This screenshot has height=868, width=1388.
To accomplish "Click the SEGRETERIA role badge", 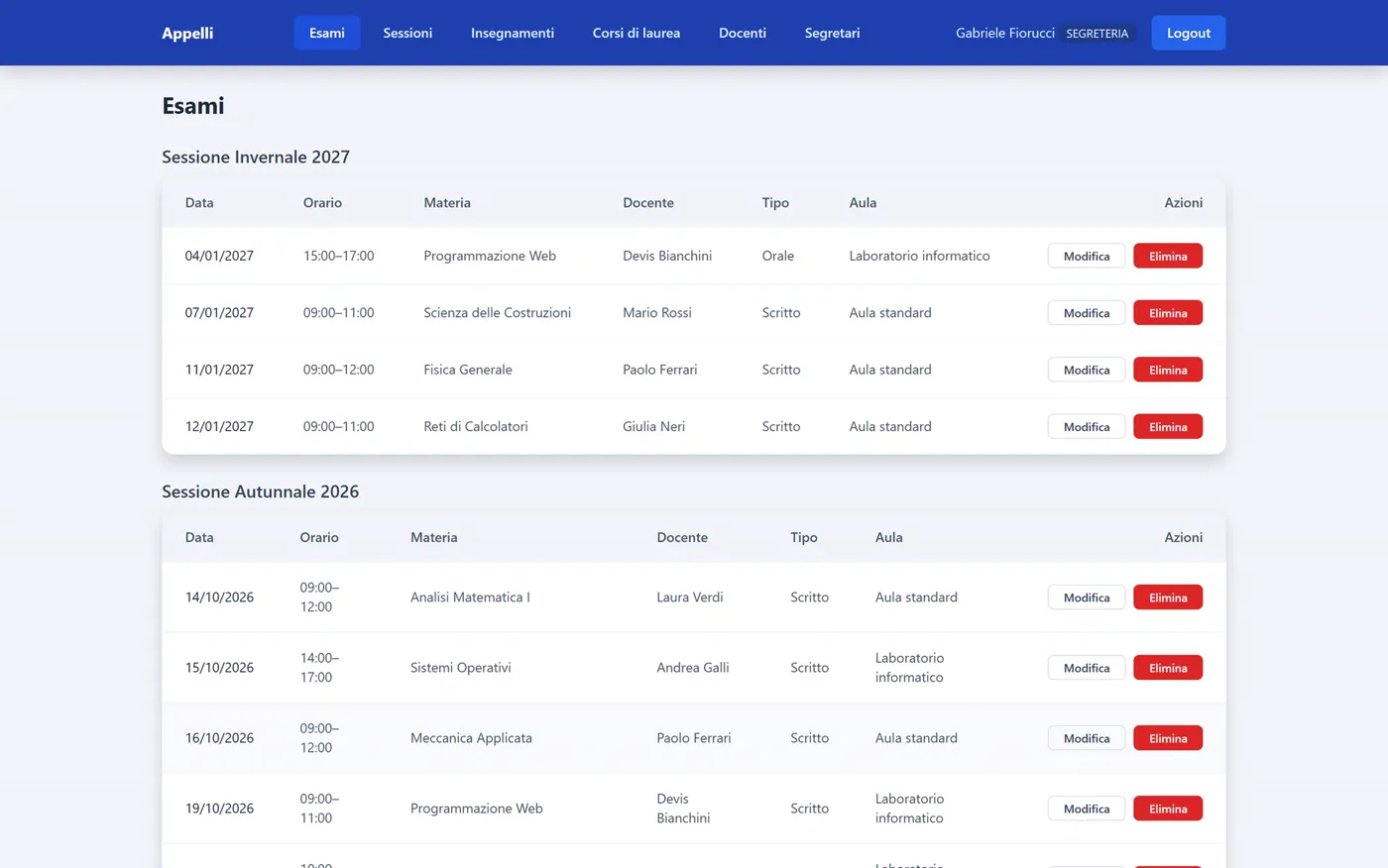I will 1098,34.
